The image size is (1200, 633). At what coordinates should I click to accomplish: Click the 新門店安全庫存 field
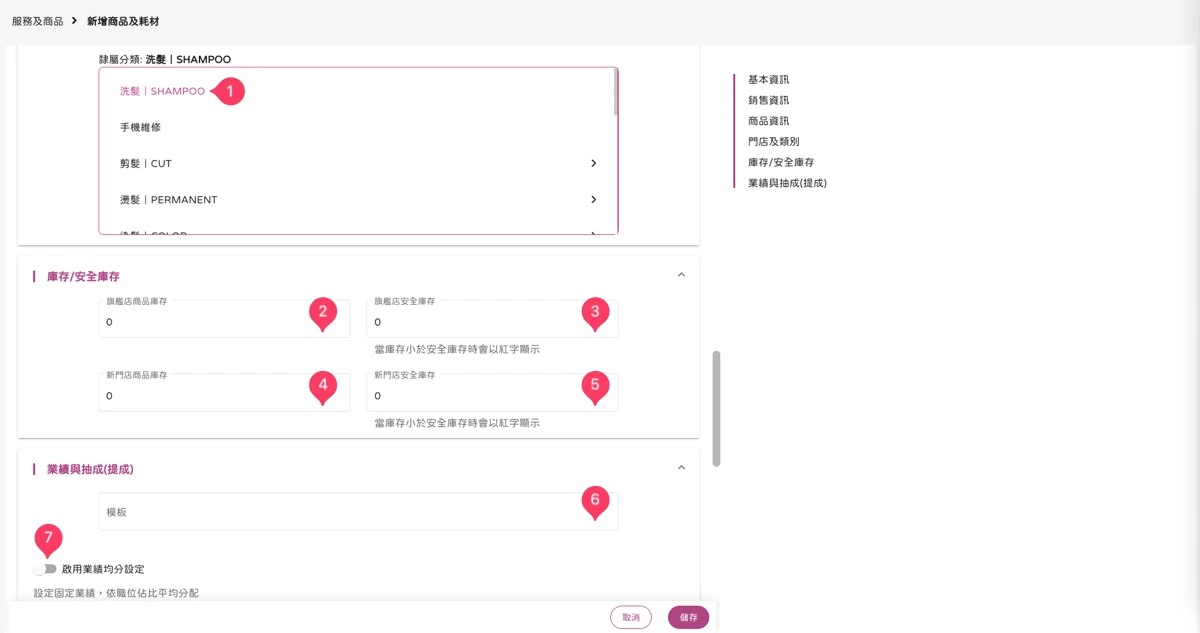point(492,392)
